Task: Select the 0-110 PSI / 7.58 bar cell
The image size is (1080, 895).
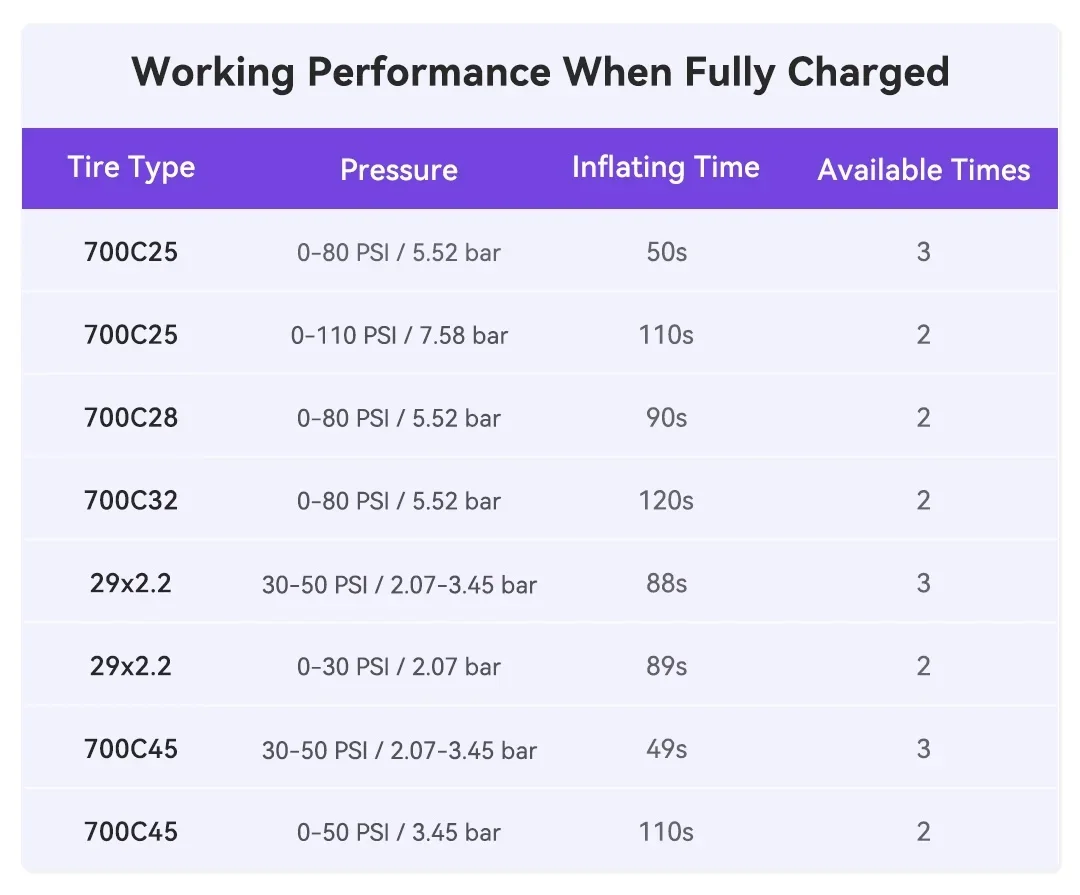Action: point(399,335)
